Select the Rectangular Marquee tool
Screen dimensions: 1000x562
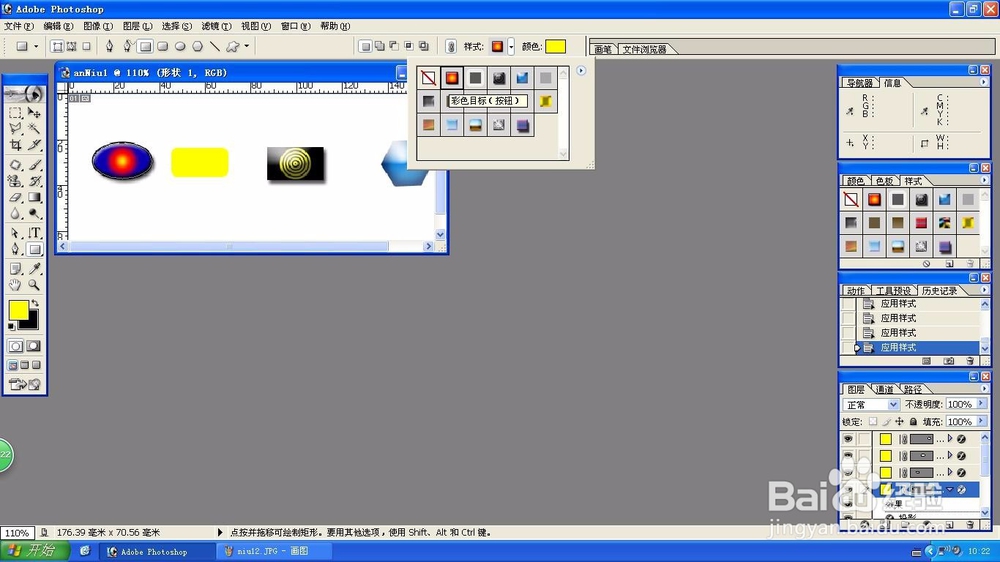pos(15,113)
